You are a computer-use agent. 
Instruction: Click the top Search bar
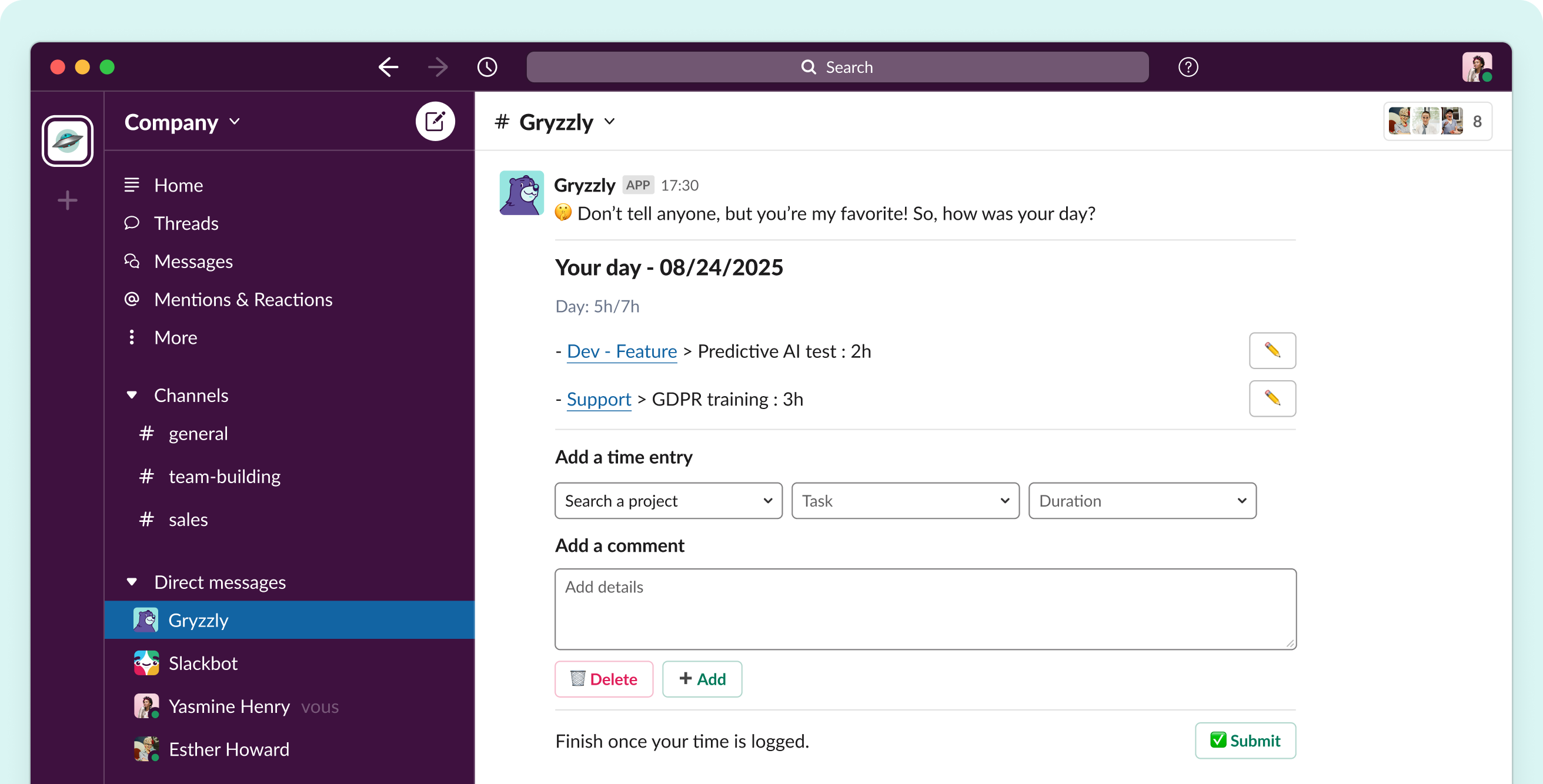837,67
